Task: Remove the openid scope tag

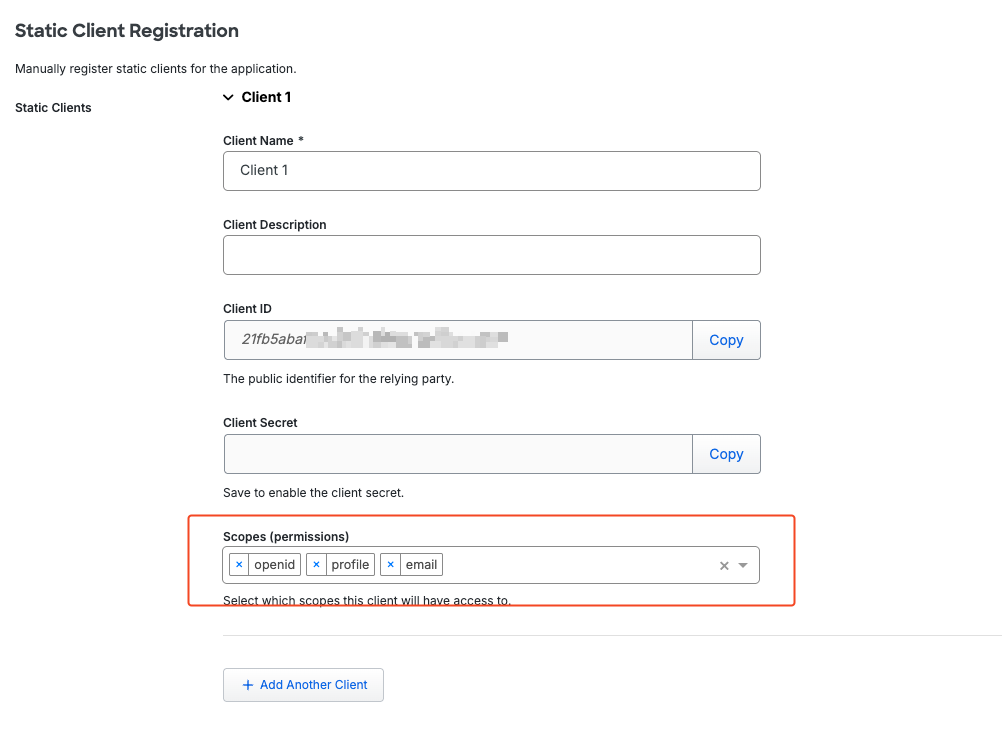Action: [239, 565]
